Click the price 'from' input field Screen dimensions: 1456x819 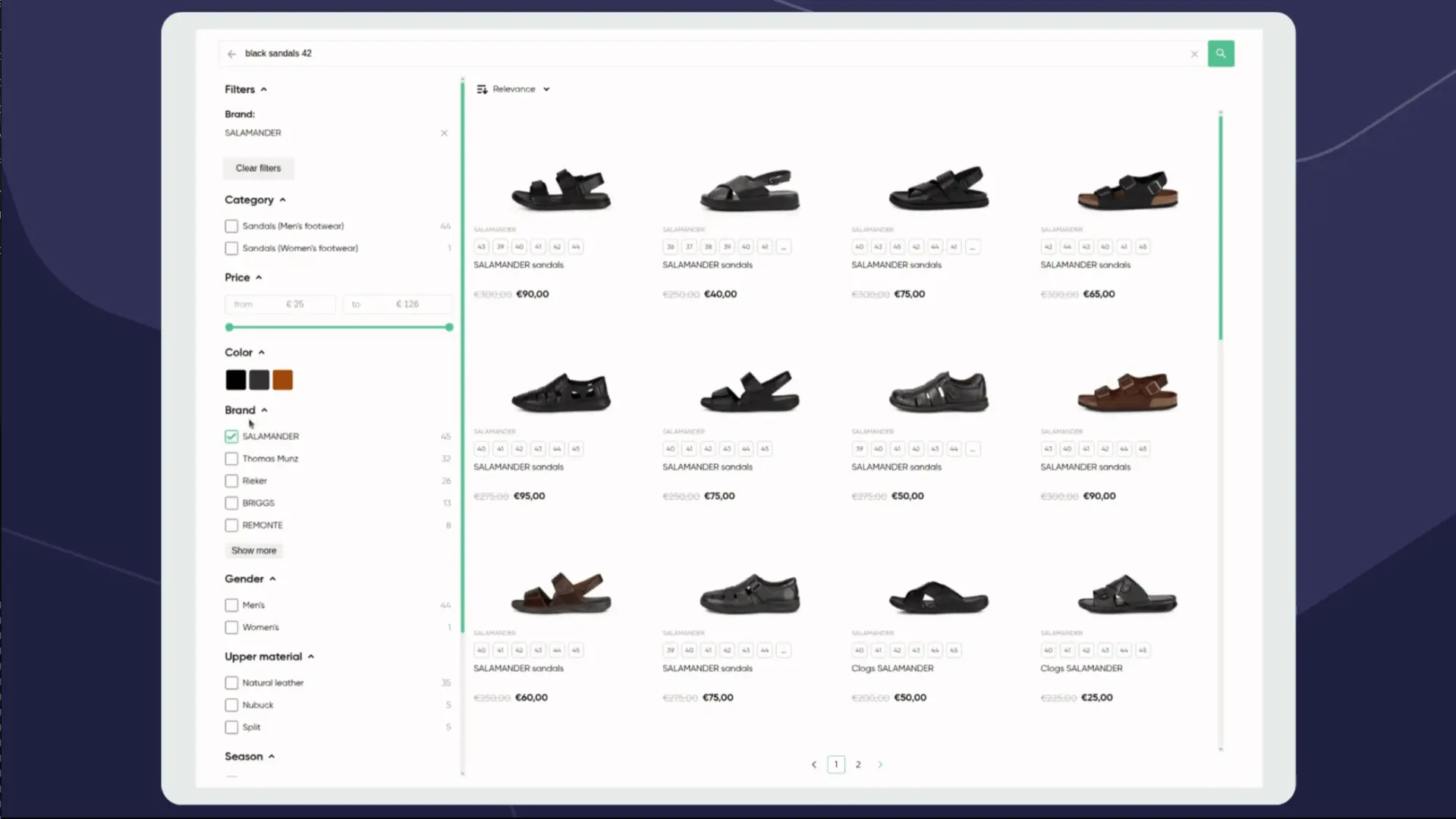click(280, 304)
